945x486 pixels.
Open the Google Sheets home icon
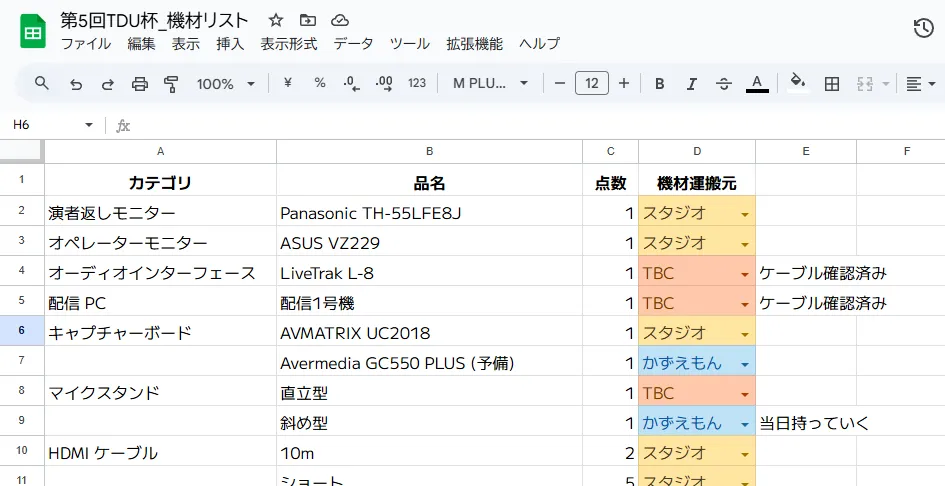coord(33,31)
